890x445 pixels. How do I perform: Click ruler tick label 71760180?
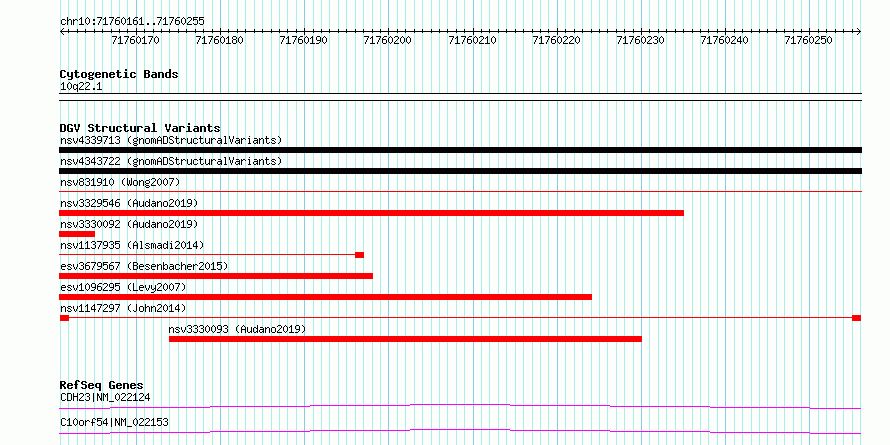pyautogui.click(x=220, y=40)
